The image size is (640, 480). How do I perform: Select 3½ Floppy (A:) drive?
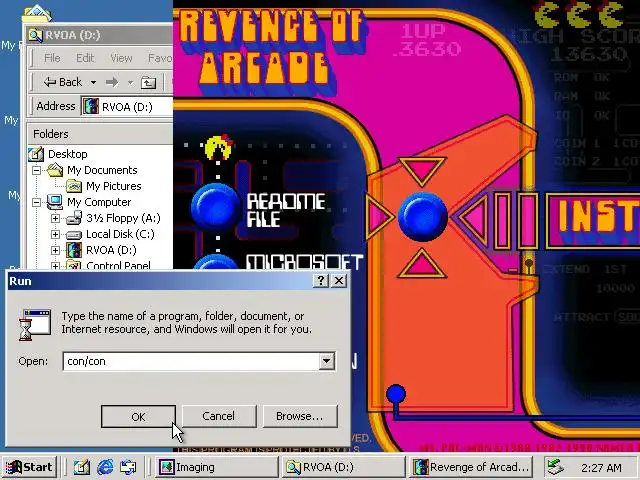[x=123, y=218]
